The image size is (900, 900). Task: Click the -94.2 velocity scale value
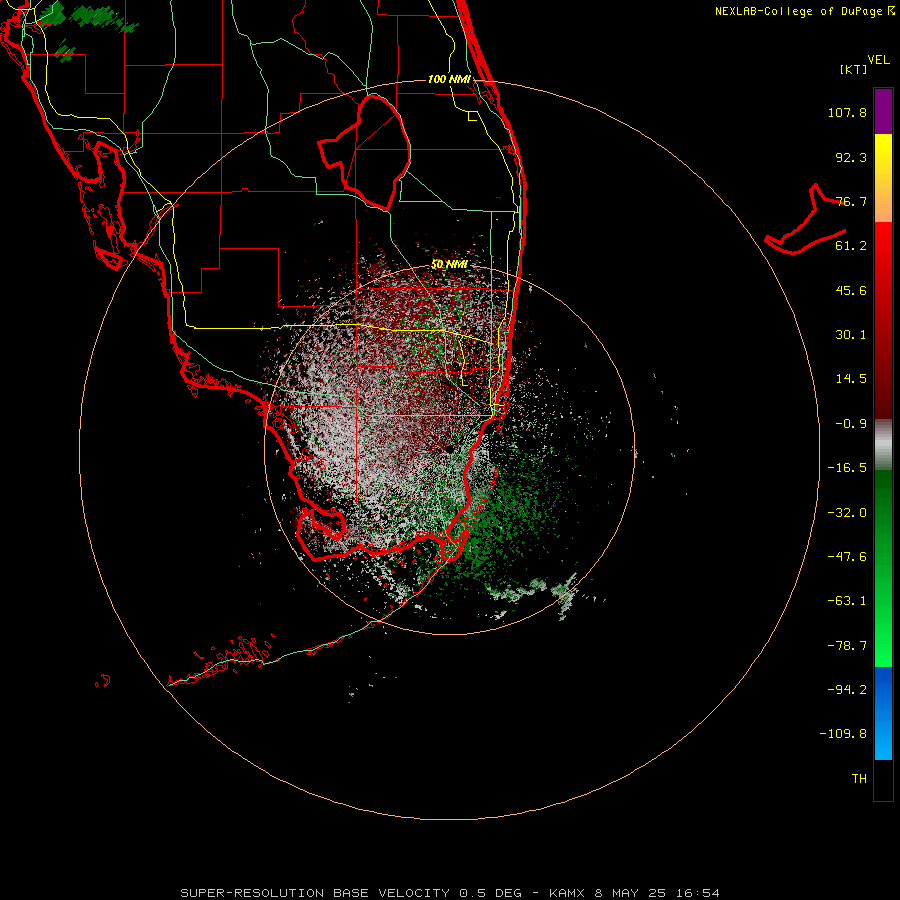tap(847, 690)
